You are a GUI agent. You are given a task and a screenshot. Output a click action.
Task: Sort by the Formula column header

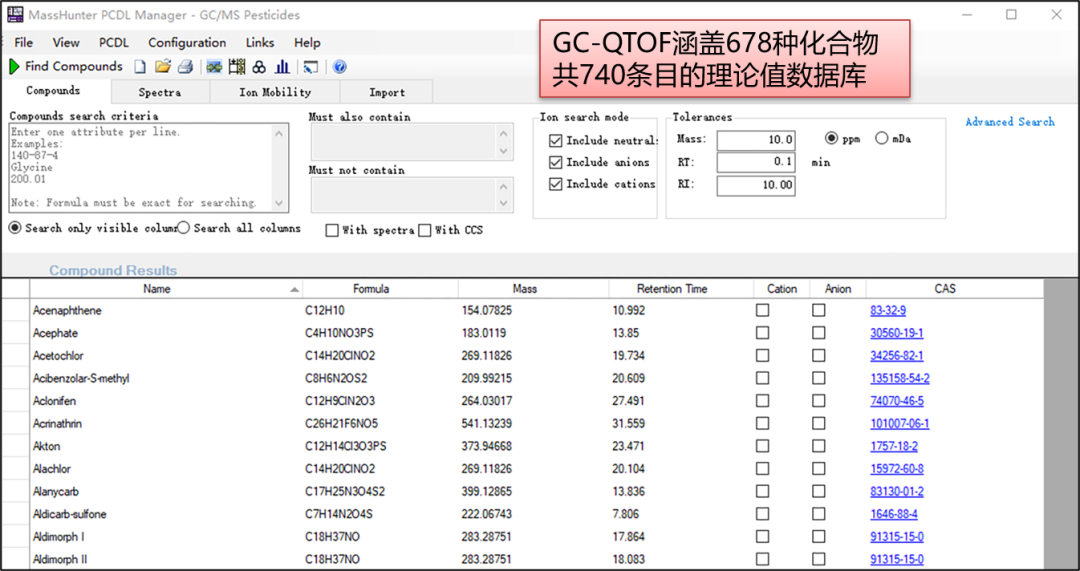pos(380,289)
